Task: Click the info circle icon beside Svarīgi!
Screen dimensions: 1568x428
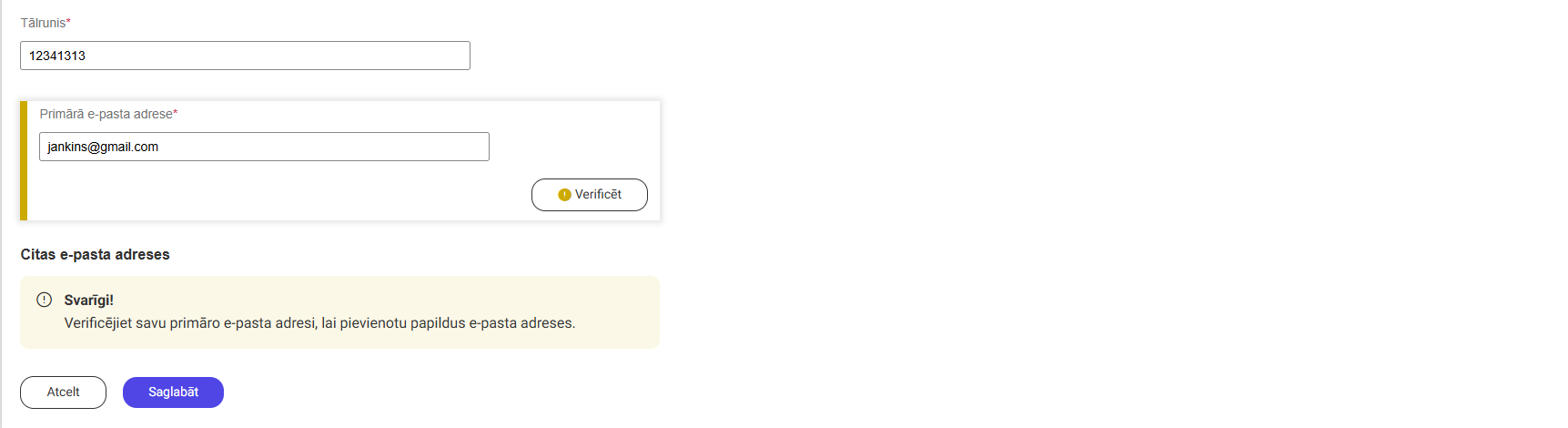Action: point(44,300)
